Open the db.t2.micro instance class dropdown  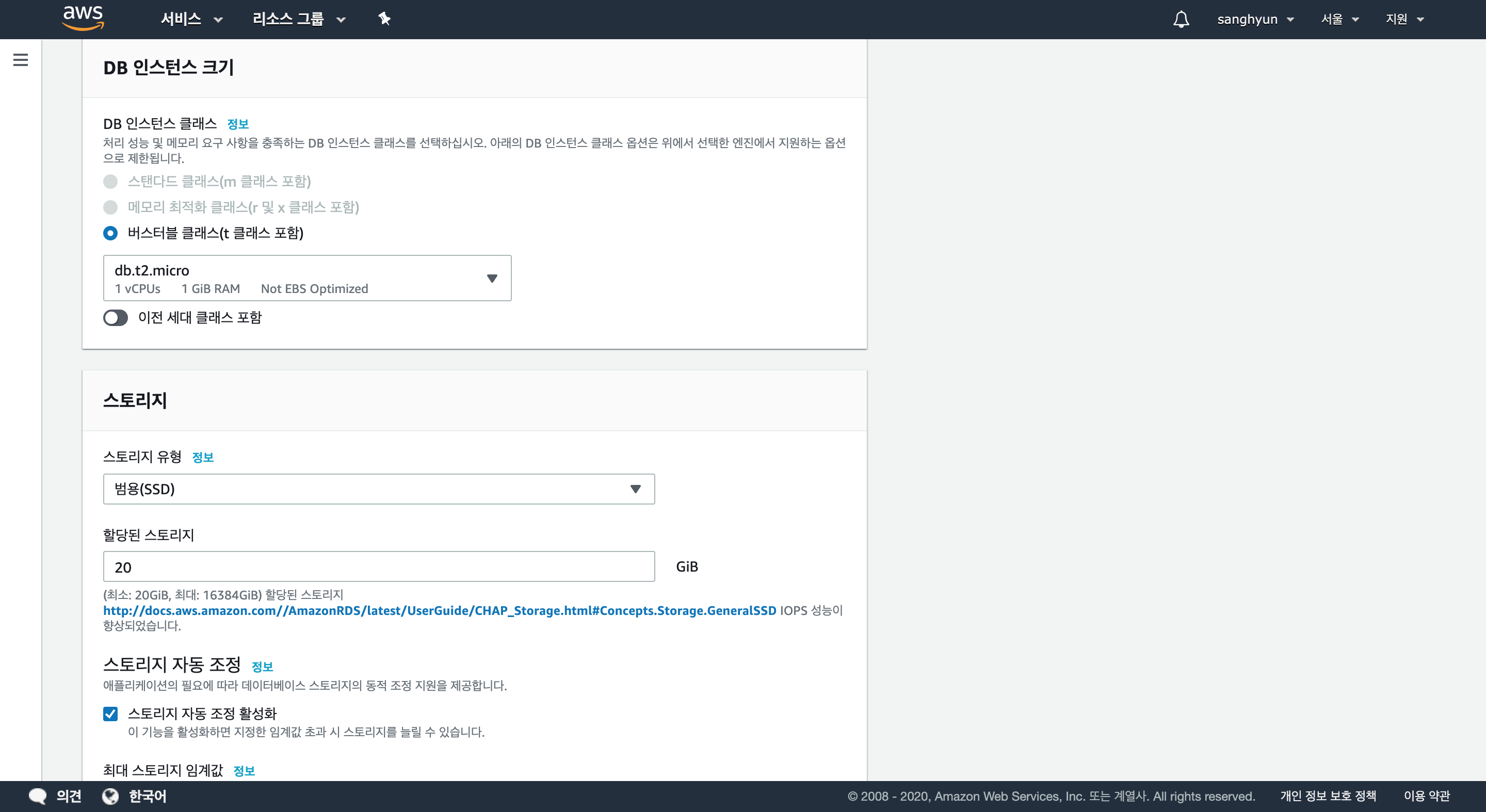pyautogui.click(x=307, y=278)
